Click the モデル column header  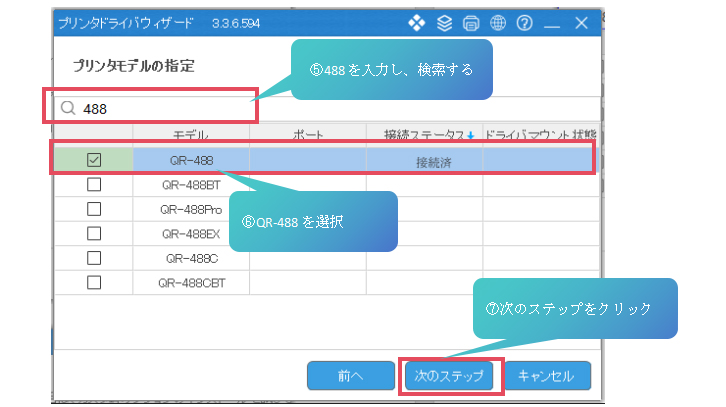click(191, 135)
